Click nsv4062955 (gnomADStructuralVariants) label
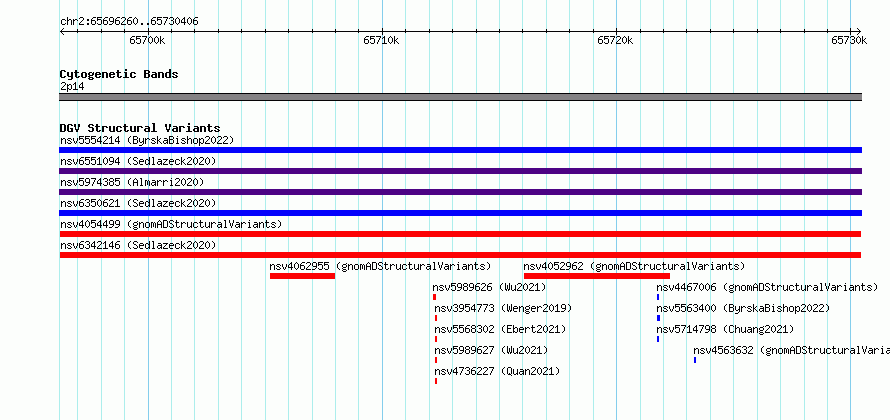890x420 pixels. [380, 266]
